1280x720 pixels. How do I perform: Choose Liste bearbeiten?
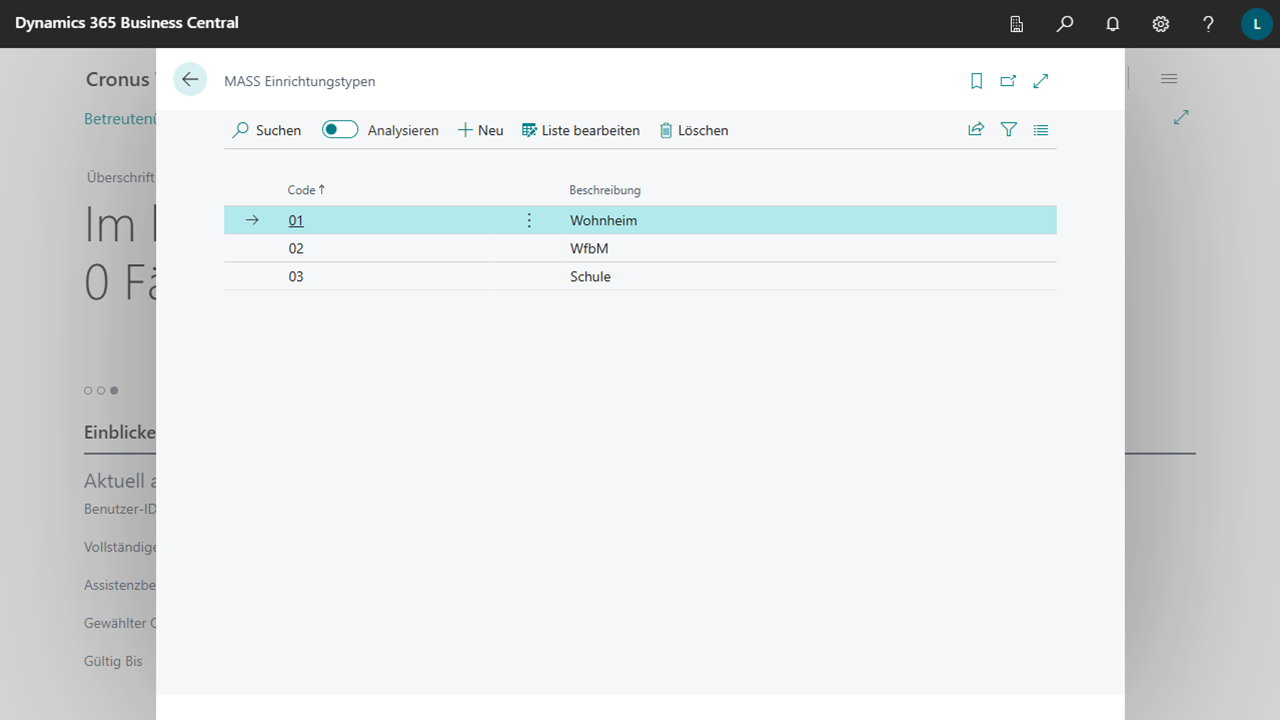581,130
